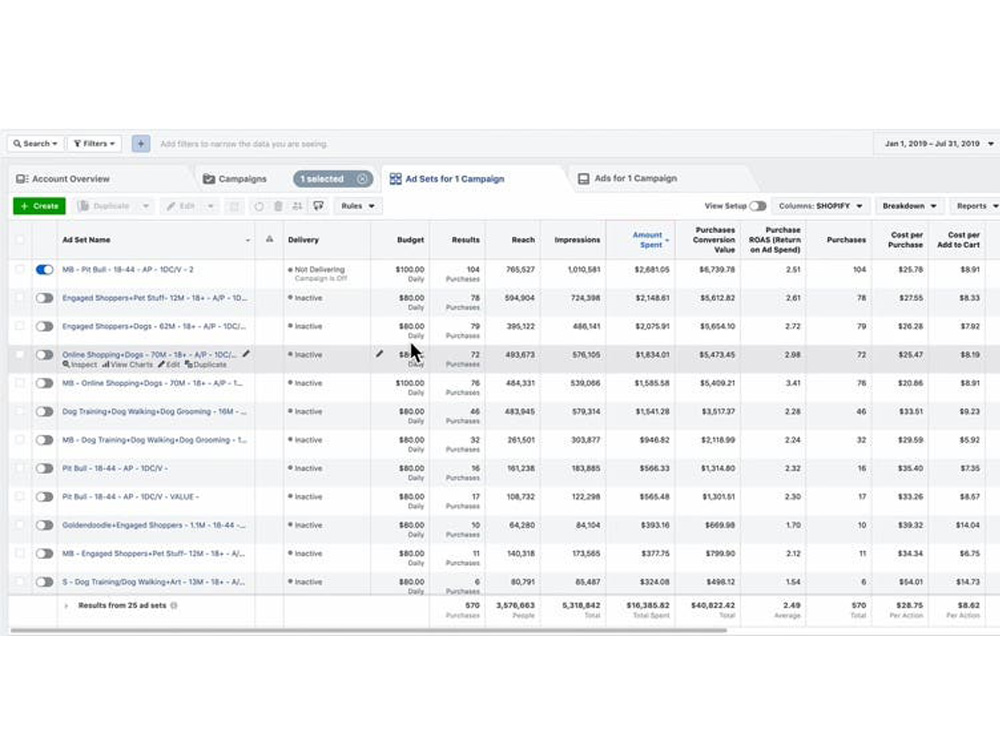Sort by Purchase ROAS column header
1000x750 pixels.
tap(774, 240)
